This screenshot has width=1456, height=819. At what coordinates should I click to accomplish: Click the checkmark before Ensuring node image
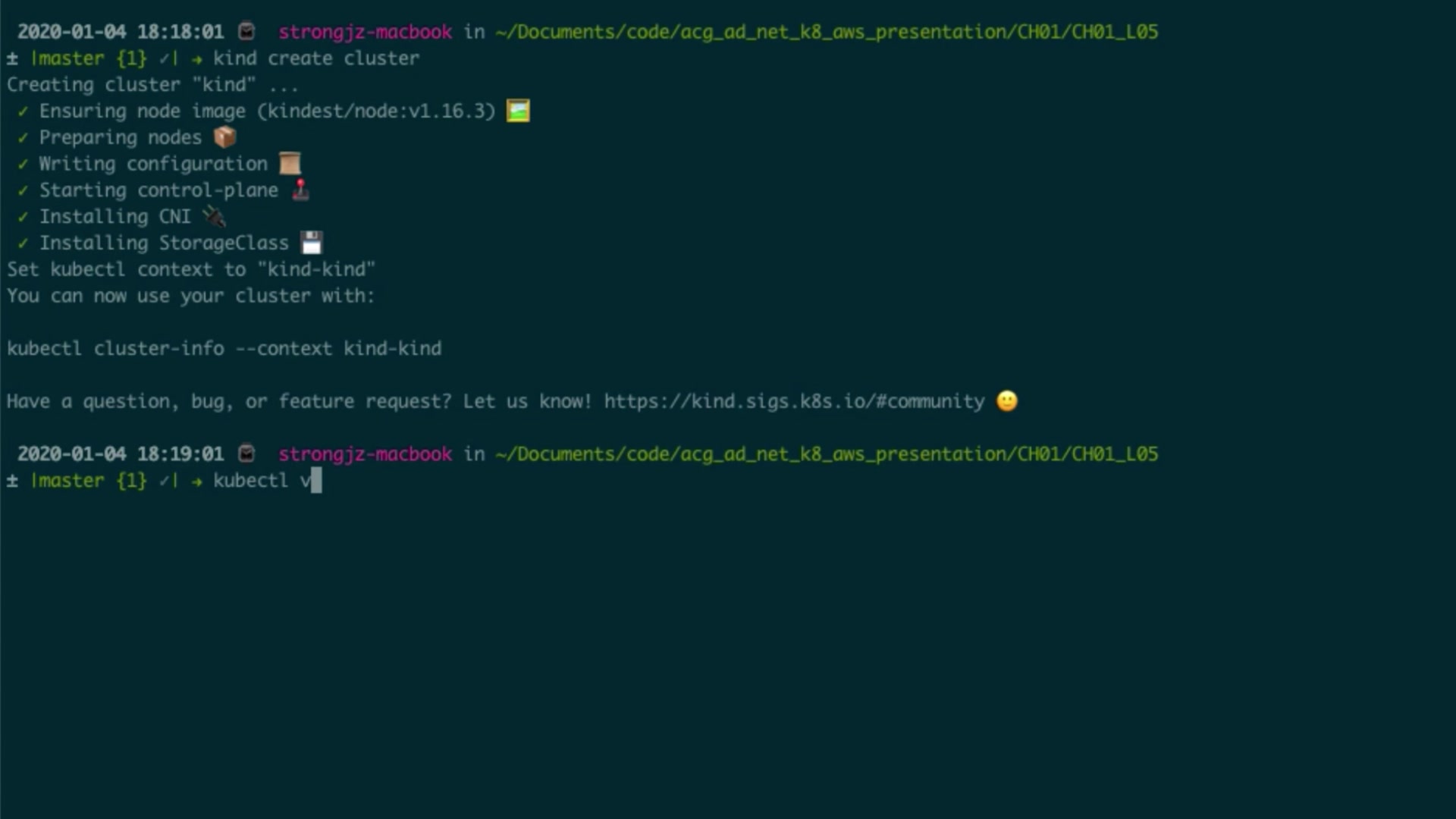pos(23,111)
